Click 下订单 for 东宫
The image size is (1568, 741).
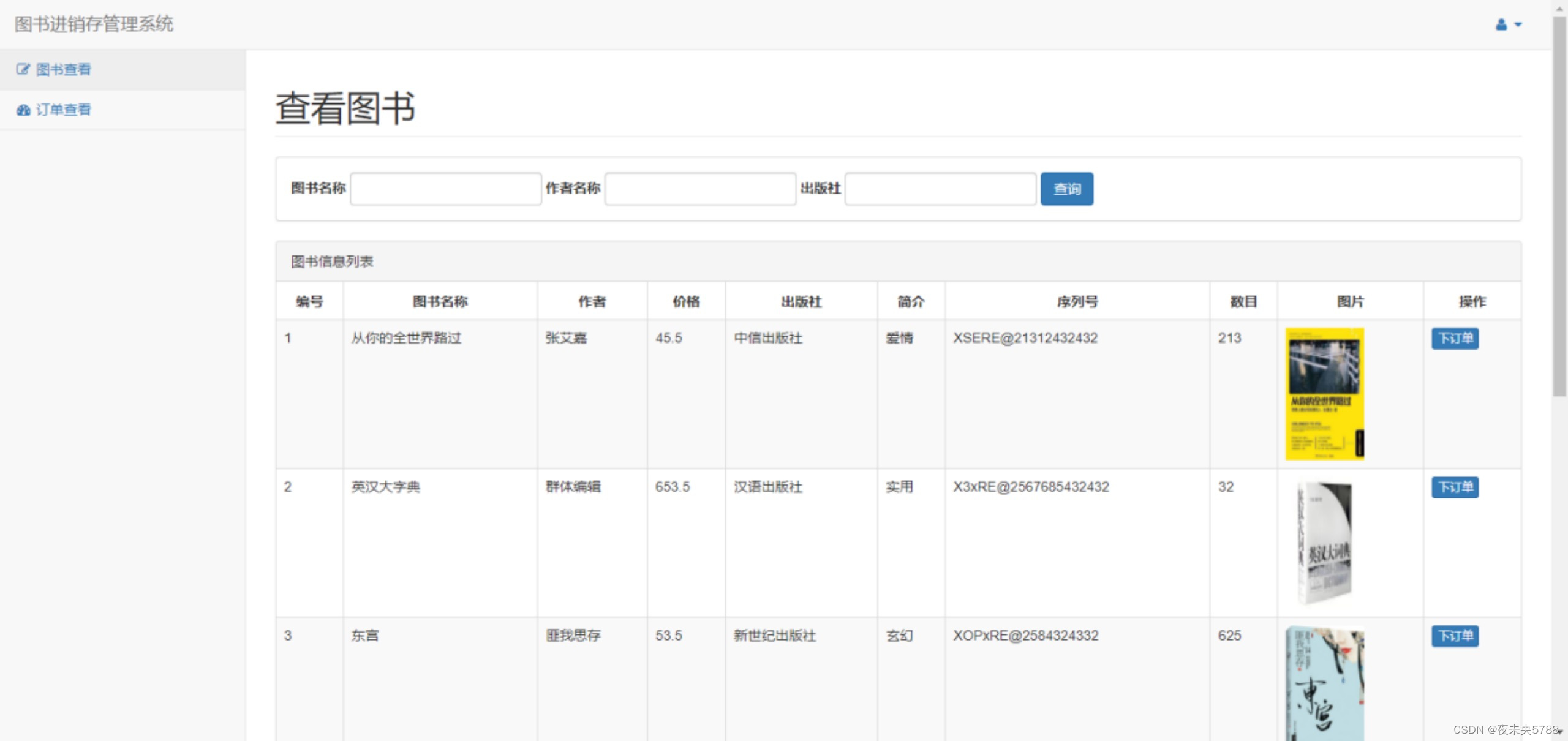[1455, 636]
